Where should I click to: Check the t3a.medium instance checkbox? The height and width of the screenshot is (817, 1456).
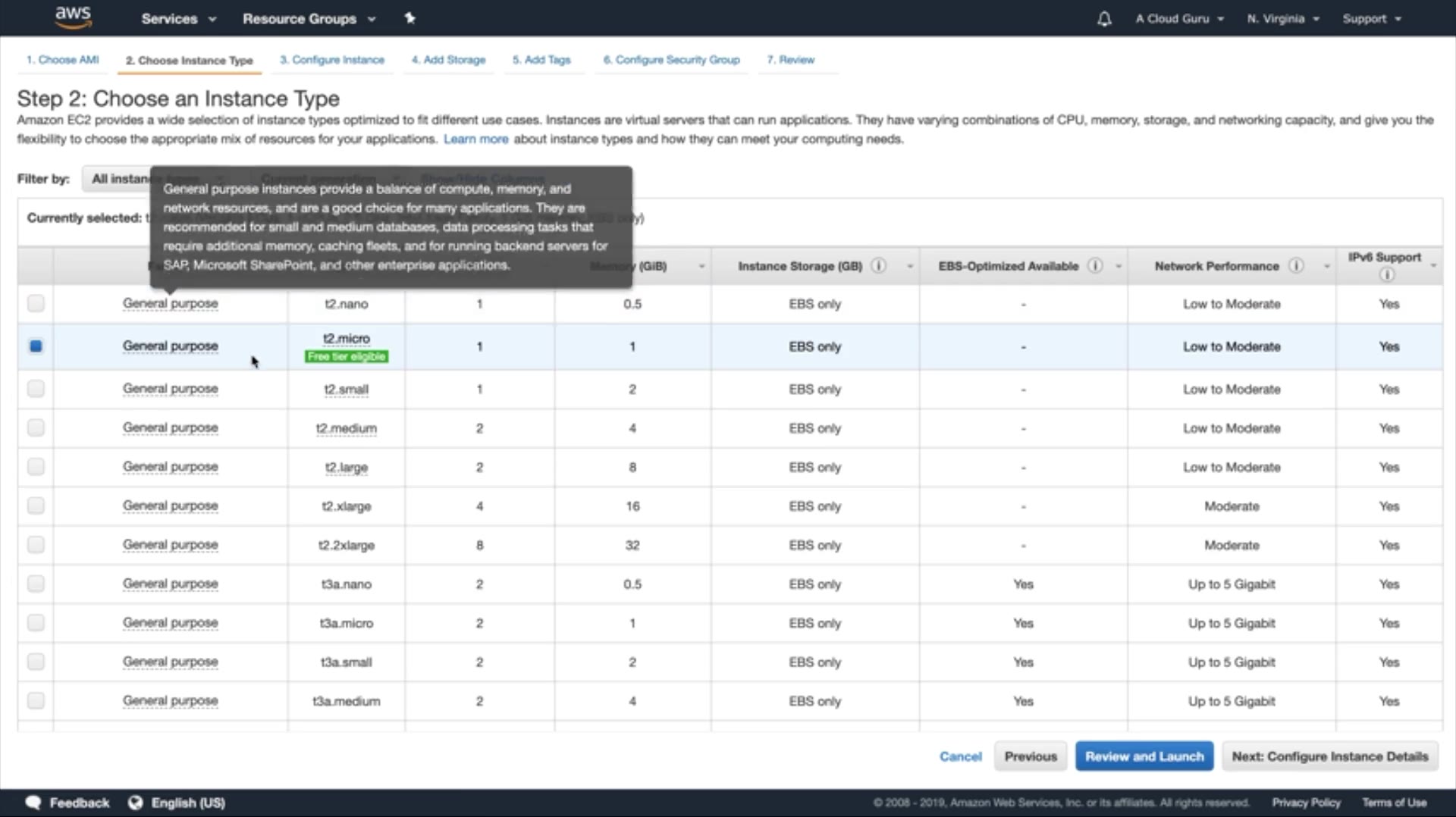[36, 701]
